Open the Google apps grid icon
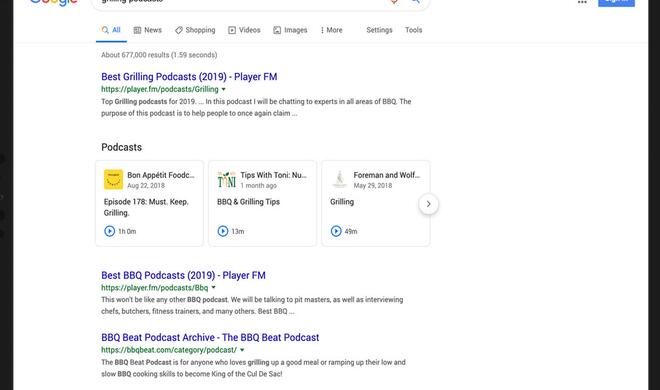This screenshot has width=660, height=390. click(x=582, y=2)
